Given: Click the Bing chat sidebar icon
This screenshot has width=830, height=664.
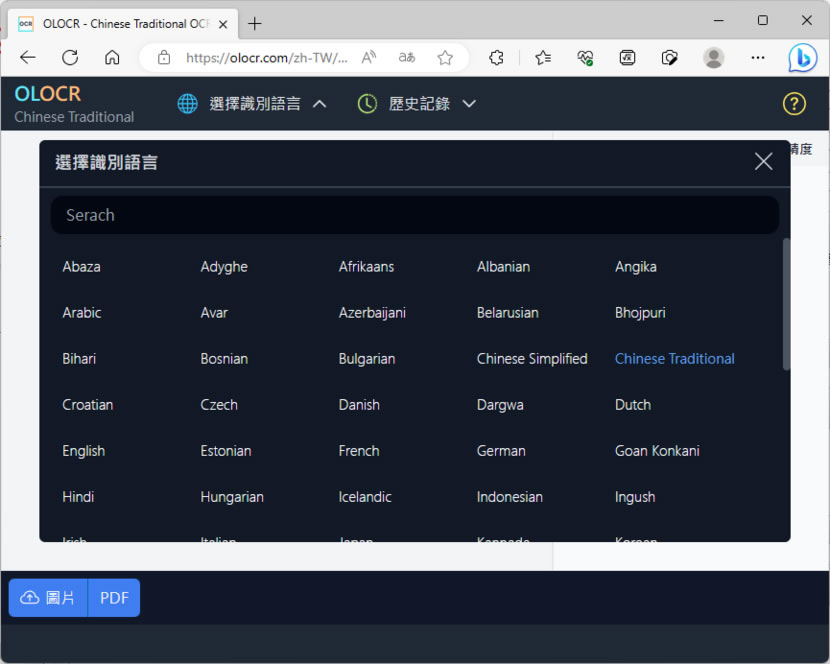Looking at the screenshot, I should coord(802,58).
